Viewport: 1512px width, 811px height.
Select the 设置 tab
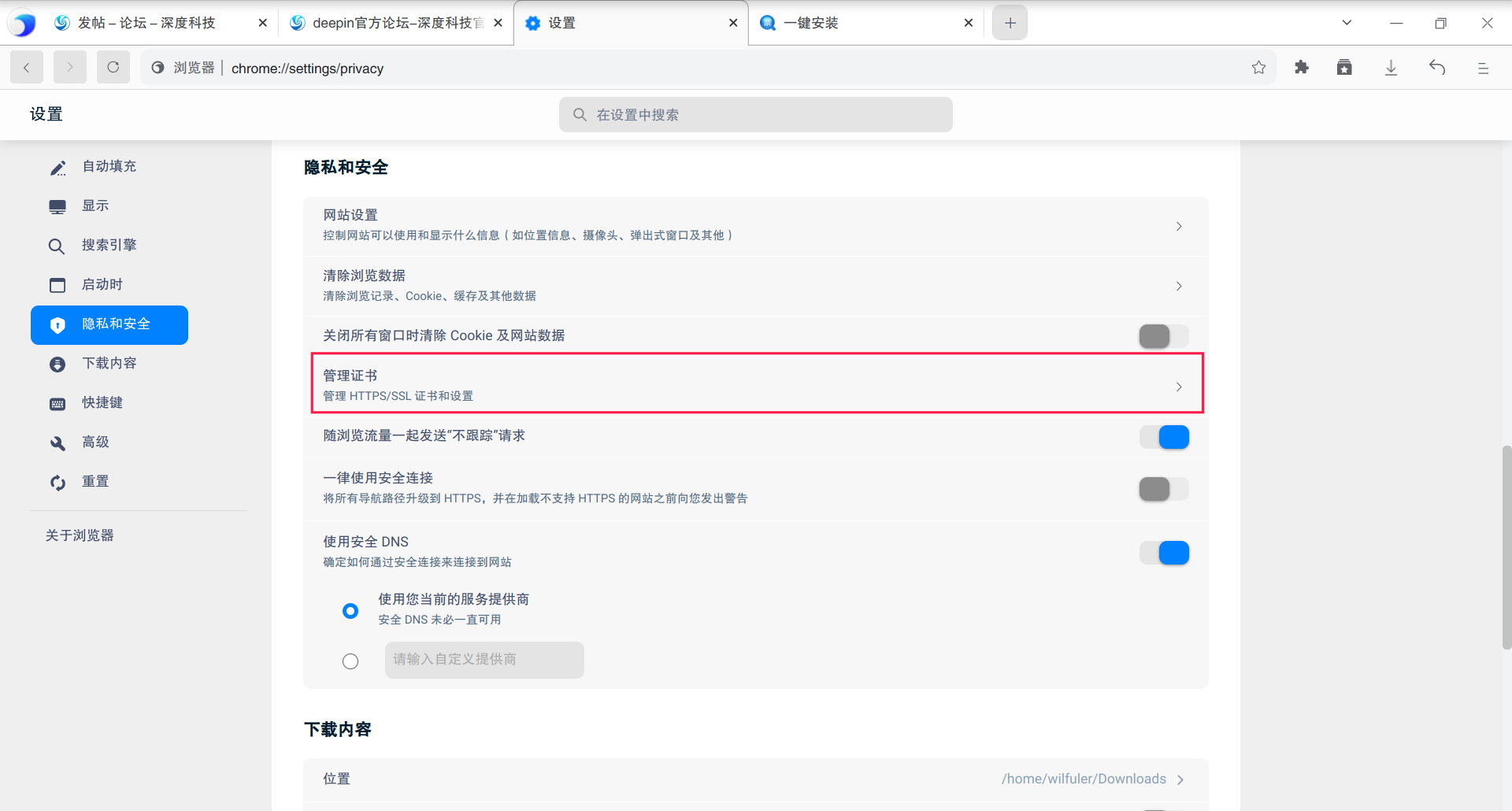pos(631,23)
